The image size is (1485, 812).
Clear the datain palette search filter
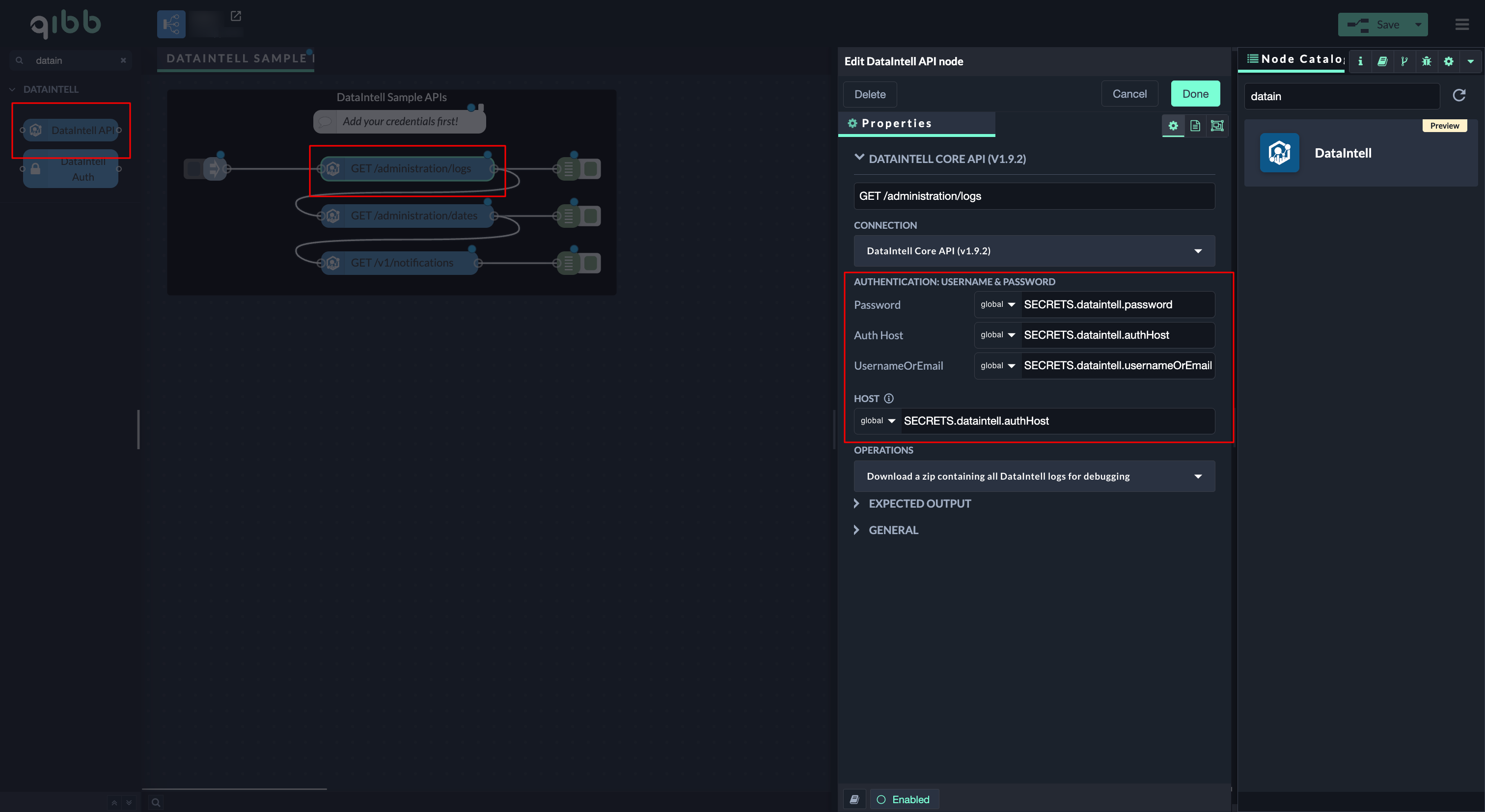pyautogui.click(x=123, y=60)
